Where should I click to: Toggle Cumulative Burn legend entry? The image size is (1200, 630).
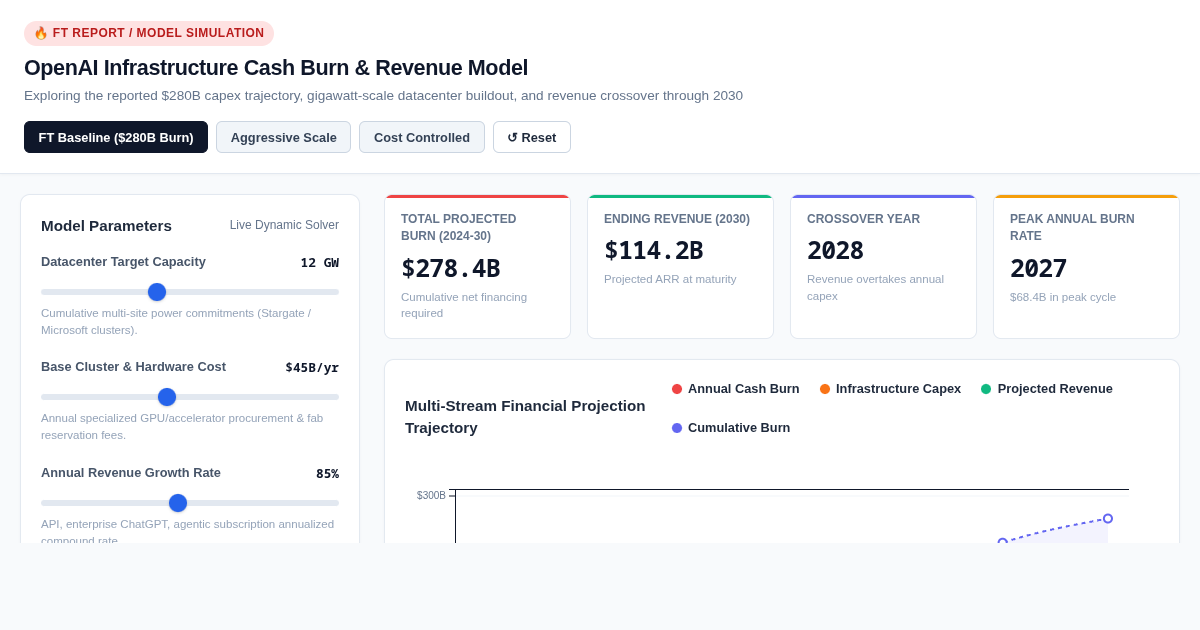tap(731, 428)
